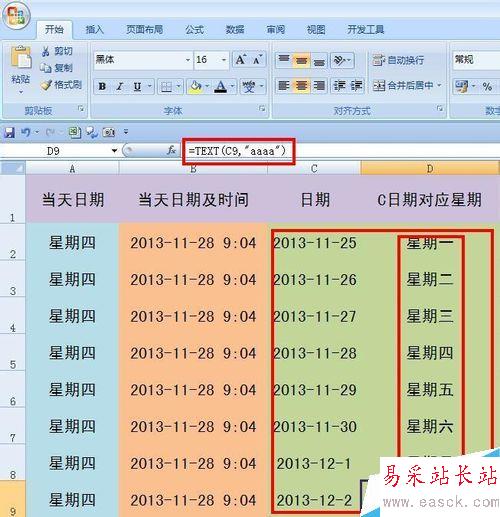Toggle top vertical alignment
This screenshot has width=500, height=517.
284,60
